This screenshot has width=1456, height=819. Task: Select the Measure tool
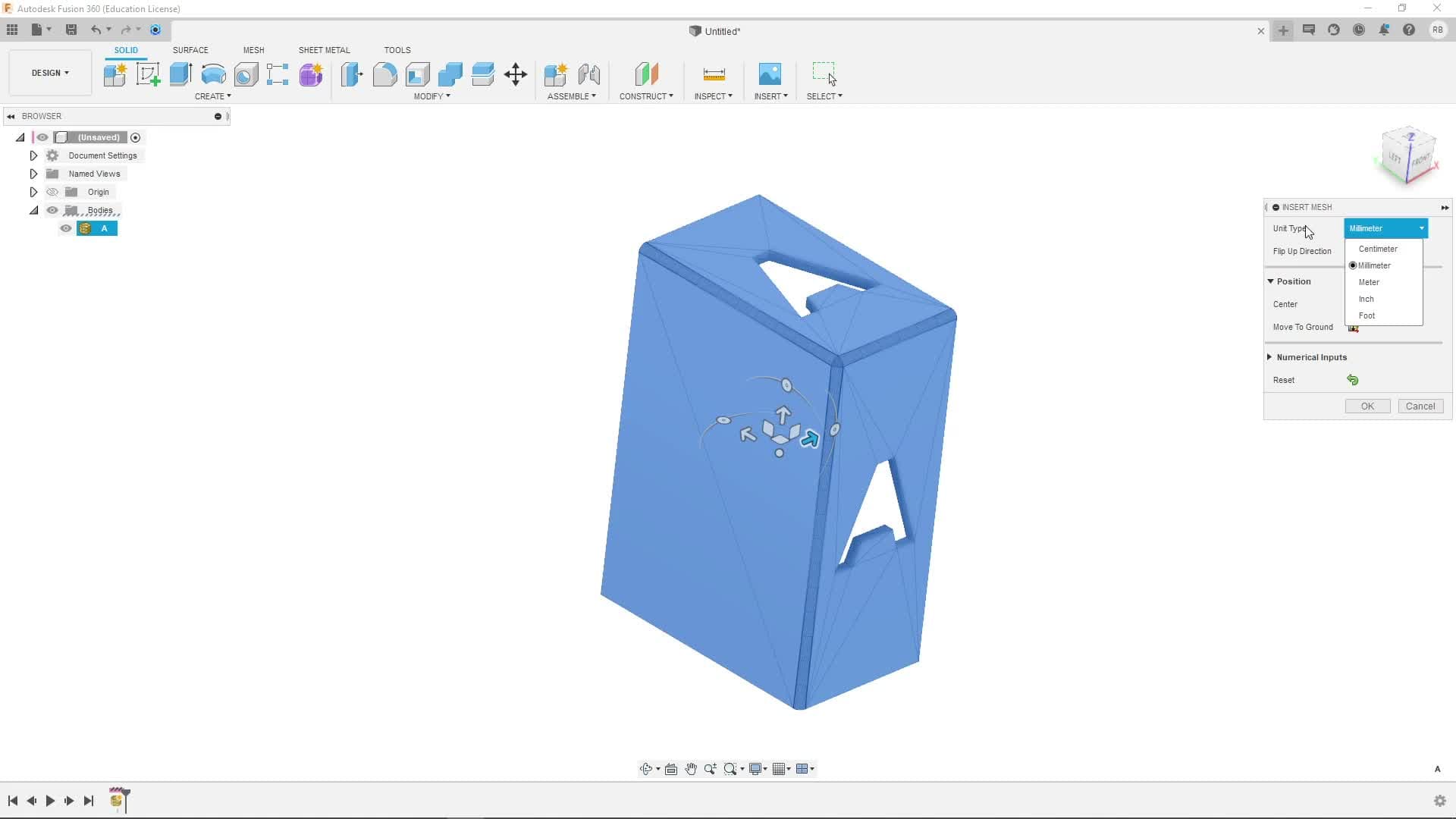click(x=714, y=74)
